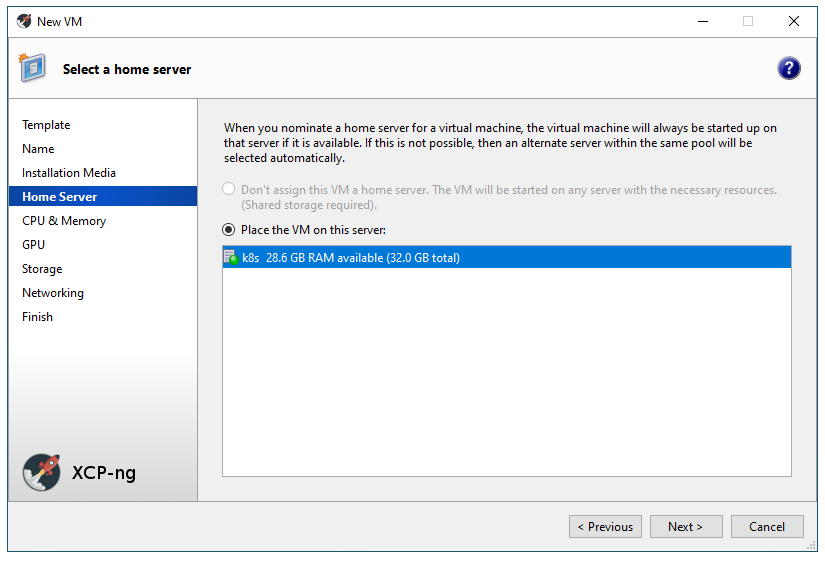Screen dimensions: 825x565
Task: Switch to the GPU step
Action: pyautogui.click(x=34, y=245)
